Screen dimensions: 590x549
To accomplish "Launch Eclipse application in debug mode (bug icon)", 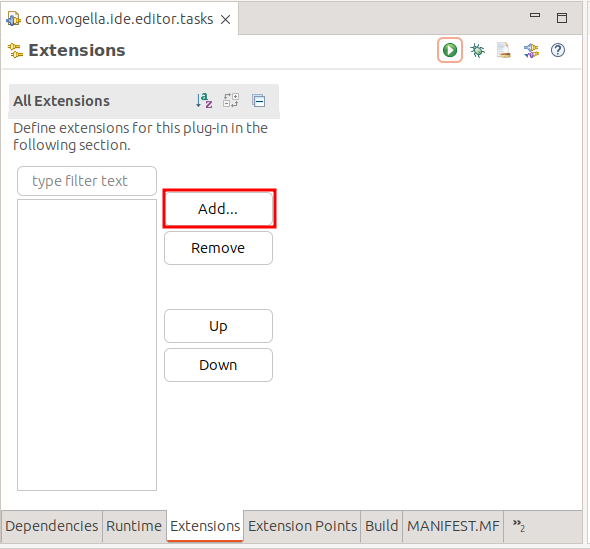I will pos(477,50).
